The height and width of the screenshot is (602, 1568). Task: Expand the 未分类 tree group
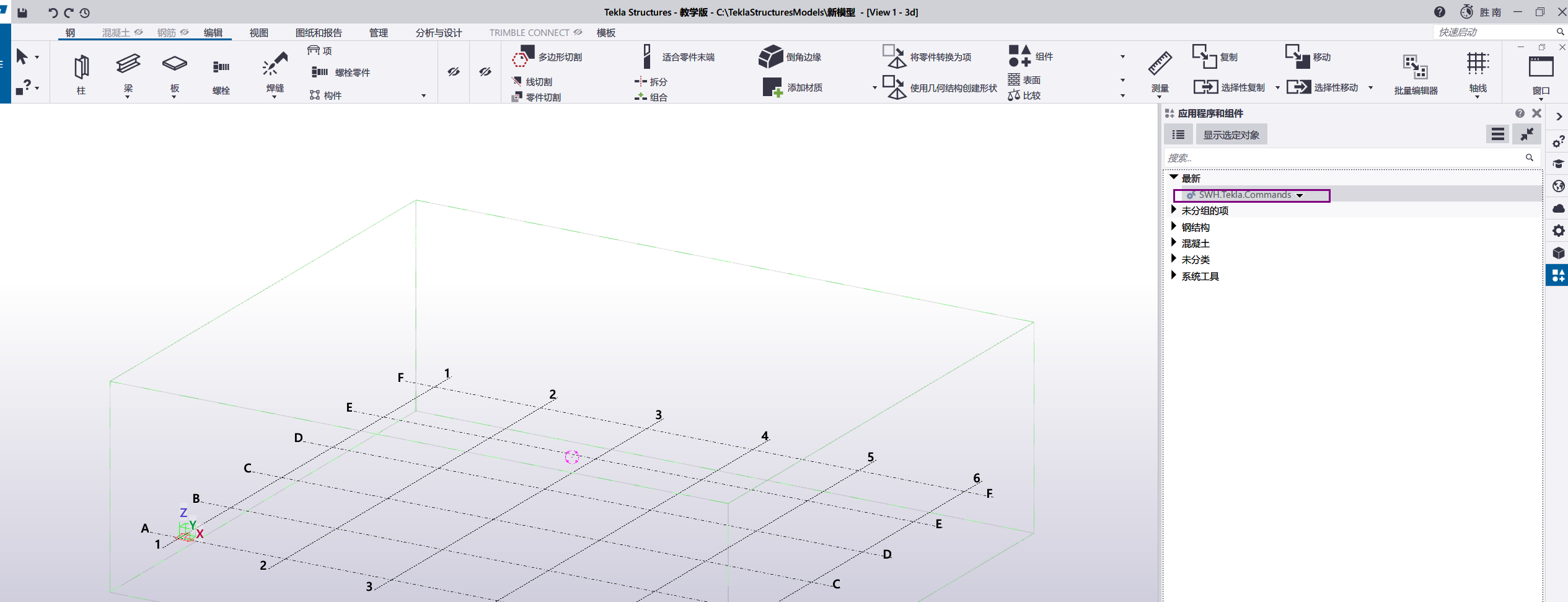pos(1173,259)
